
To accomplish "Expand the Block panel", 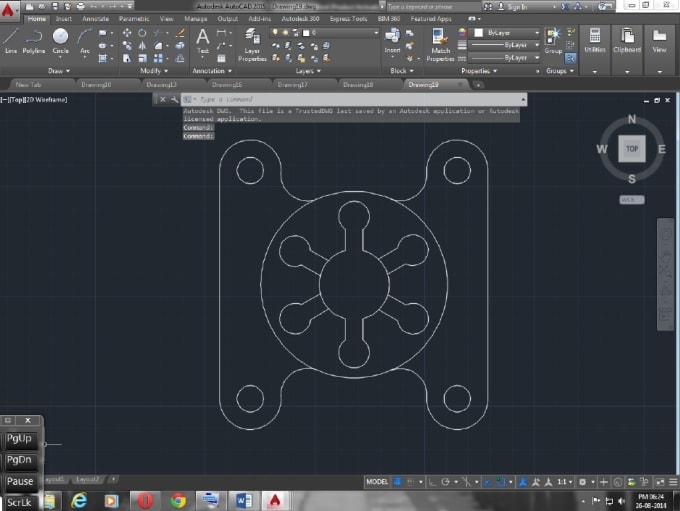I will [x=402, y=71].
